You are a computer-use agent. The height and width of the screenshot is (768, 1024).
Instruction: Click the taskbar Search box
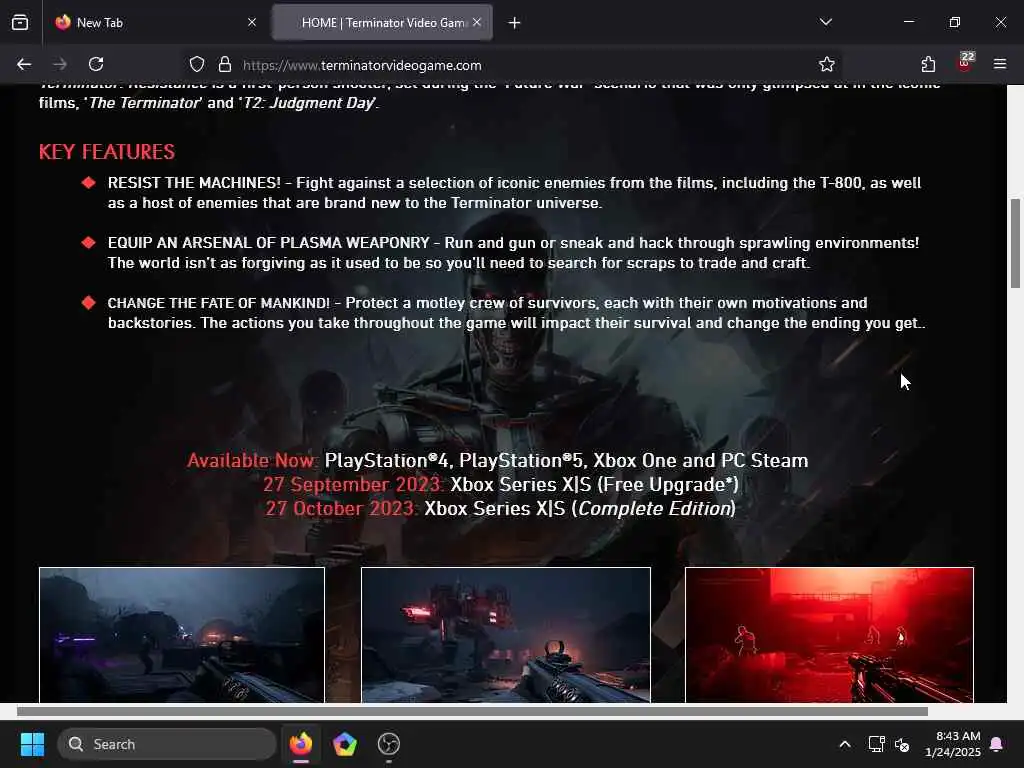tap(167, 744)
